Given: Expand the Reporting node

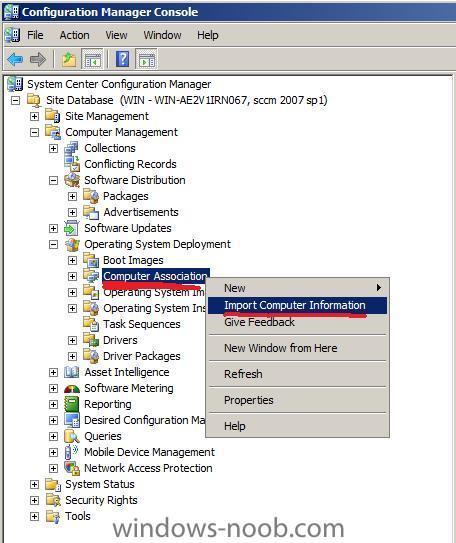Looking at the screenshot, I should 53,404.
